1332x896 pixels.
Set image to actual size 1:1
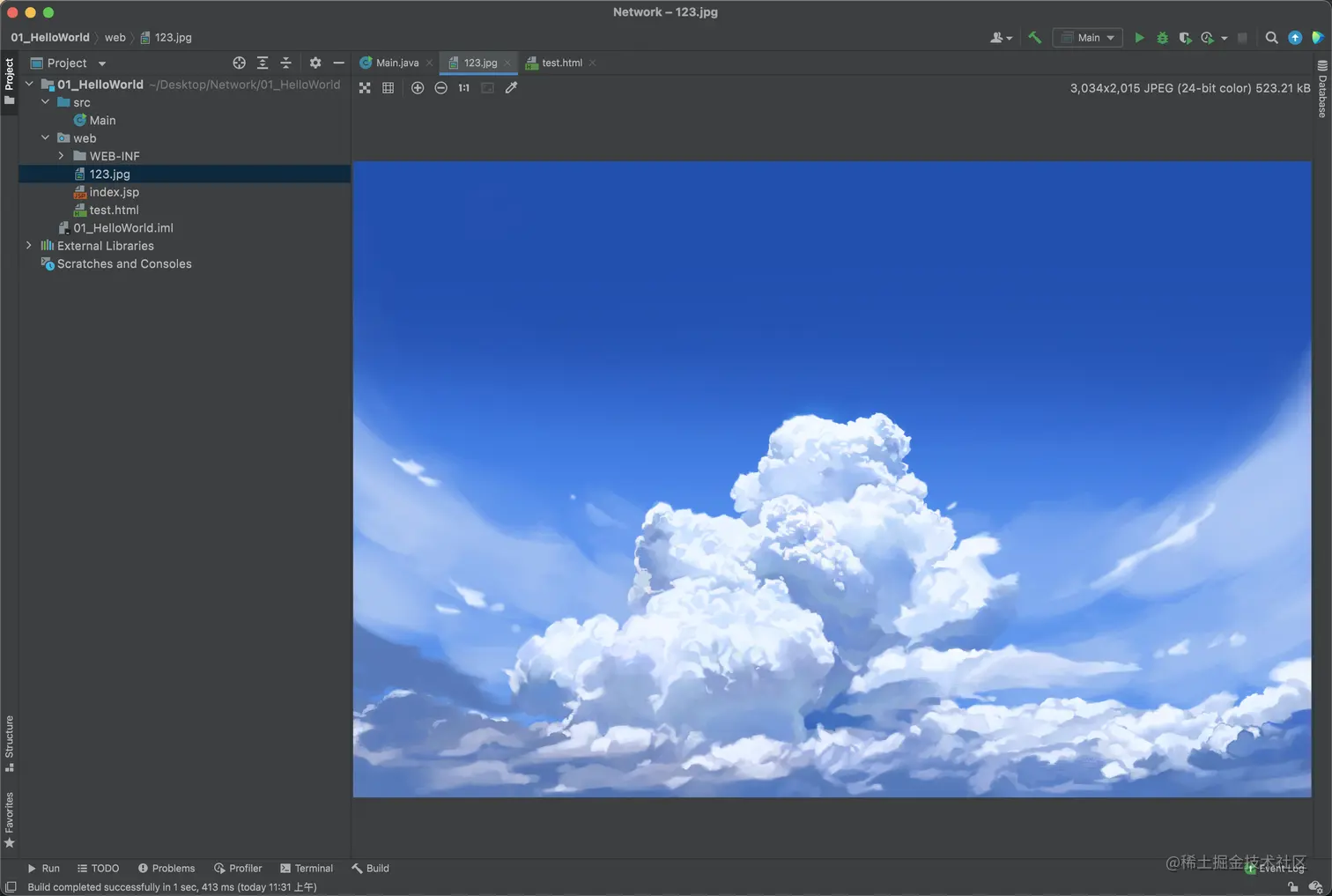(x=463, y=88)
